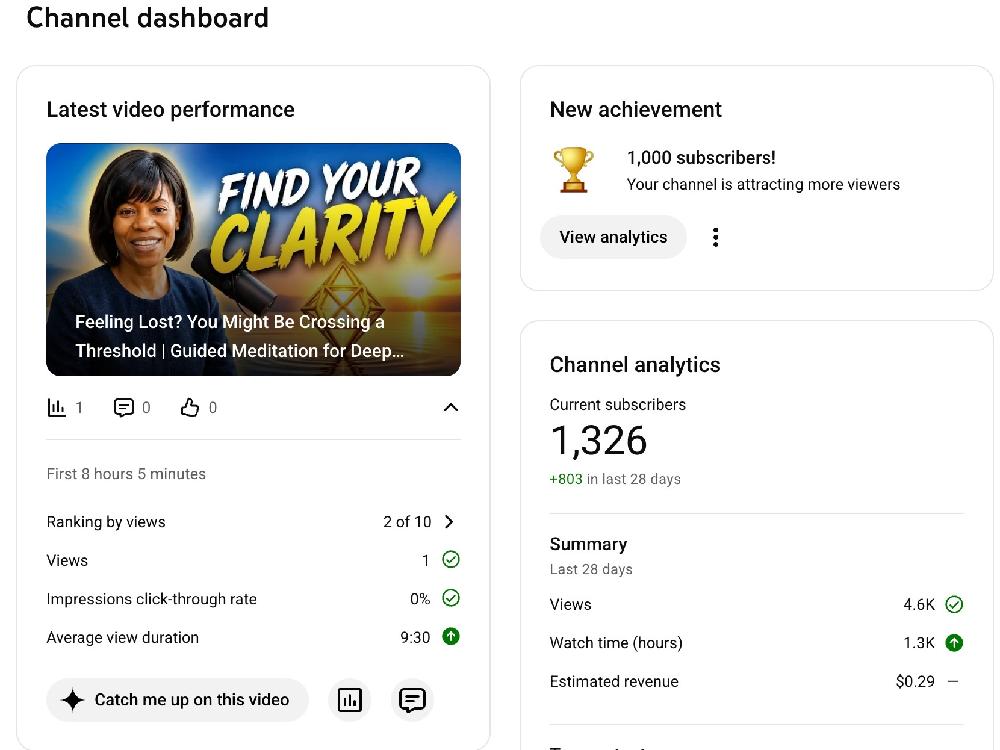Click the Channel dashboard heading
Screen dimensions: 1000x750
[x=147, y=18]
